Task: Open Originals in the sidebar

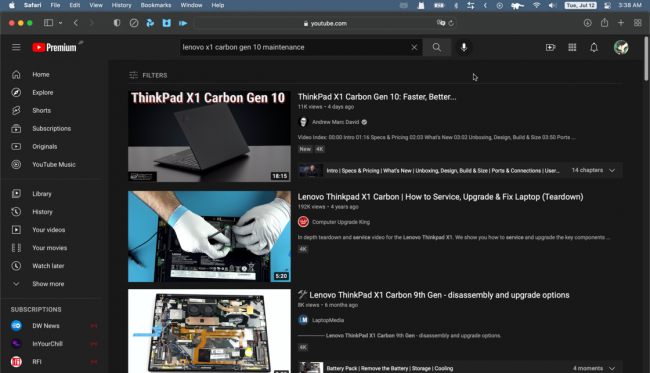Action: click(45, 147)
